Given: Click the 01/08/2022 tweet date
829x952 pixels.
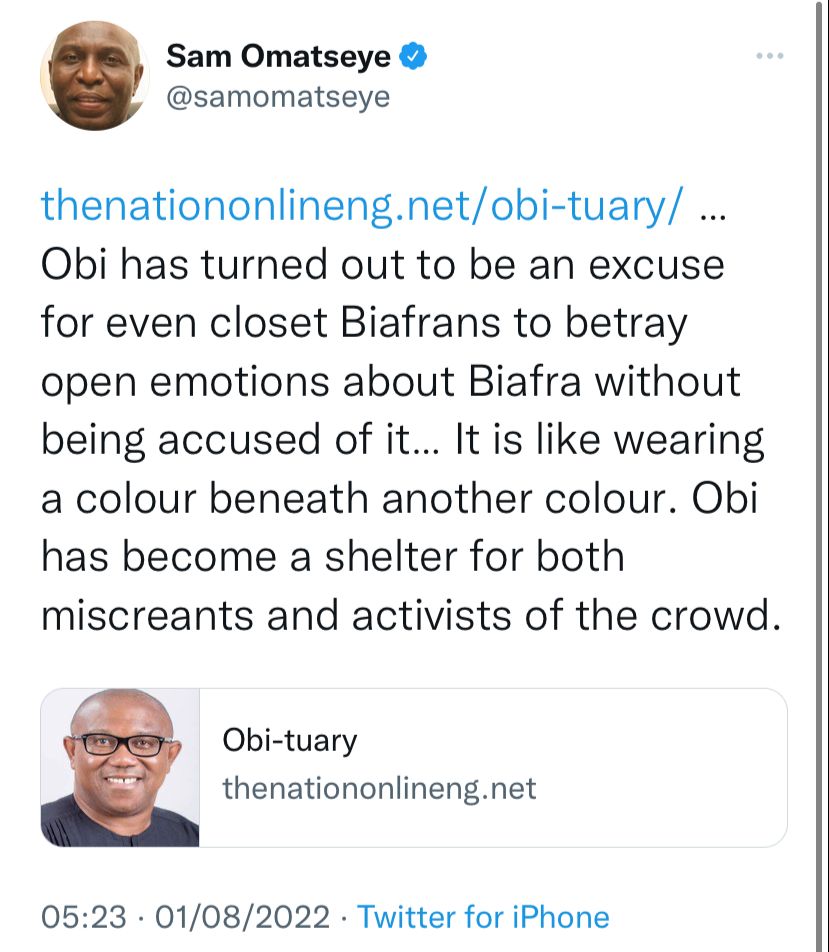Looking at the screenshot, I should click(x=243, y=917).
